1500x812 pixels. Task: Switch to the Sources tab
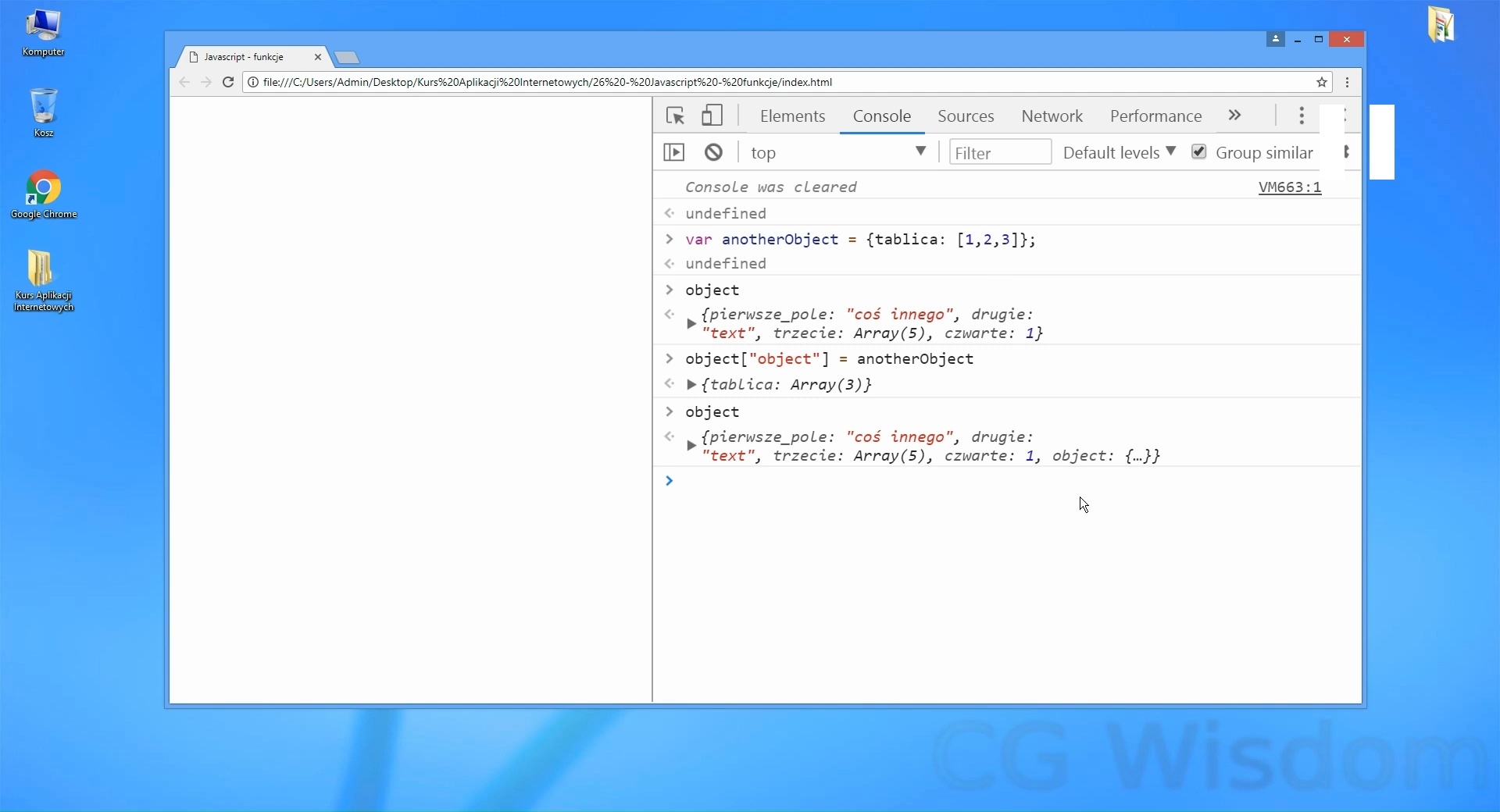(x=966, y=116)
